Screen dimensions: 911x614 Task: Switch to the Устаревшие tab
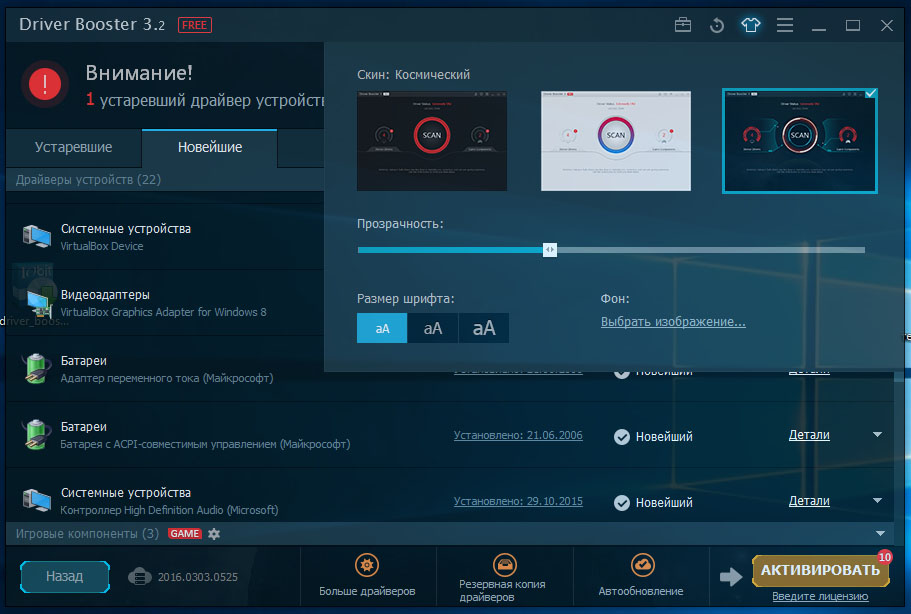coord(73,148)
